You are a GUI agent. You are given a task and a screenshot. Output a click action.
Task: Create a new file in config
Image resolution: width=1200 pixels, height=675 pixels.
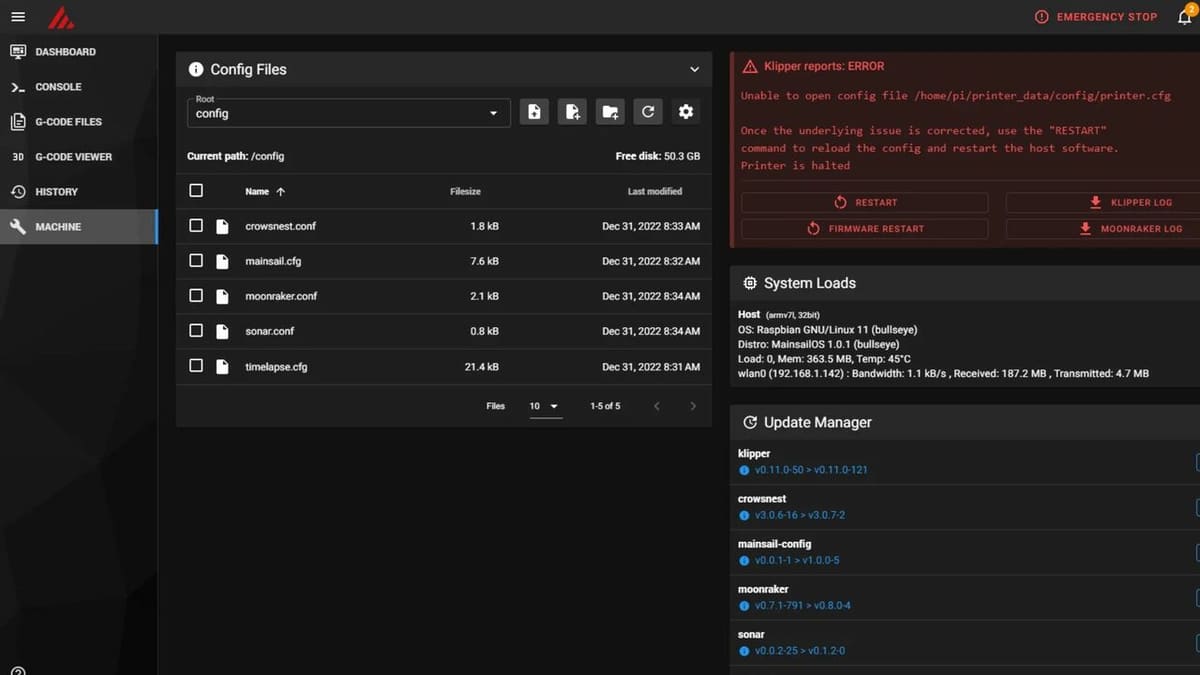coord(572,112)
